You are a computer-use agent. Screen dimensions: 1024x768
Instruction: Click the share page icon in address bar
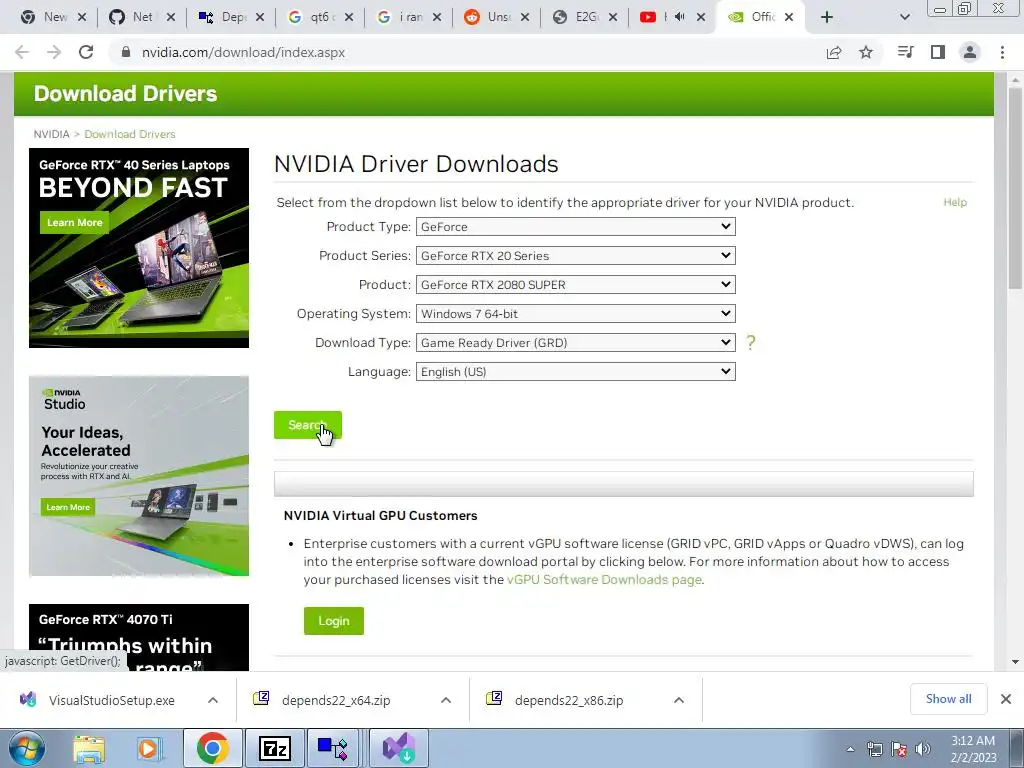834,52
